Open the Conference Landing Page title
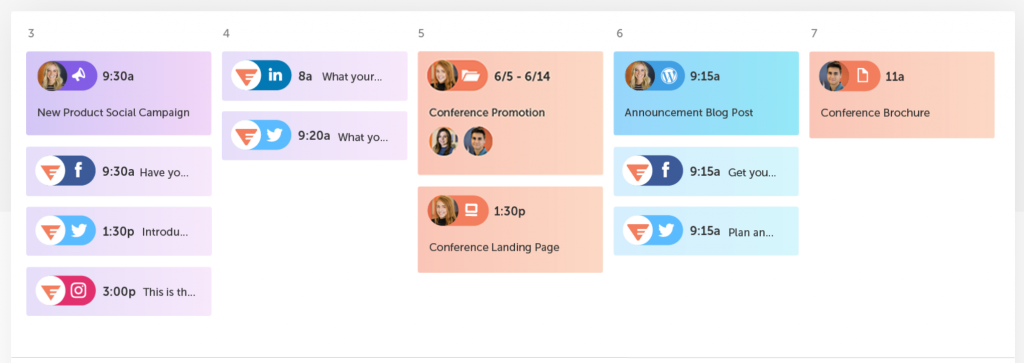 click(494, 247)
